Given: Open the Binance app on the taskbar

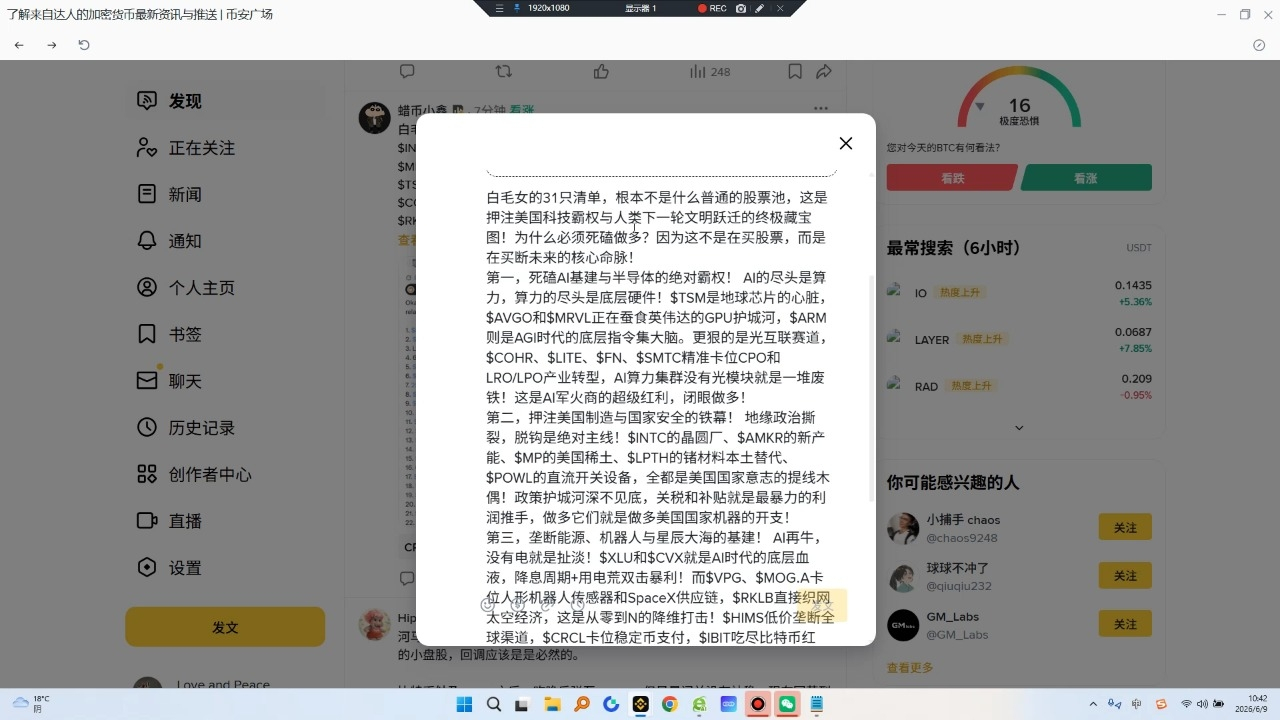Looking at the screenshot, I should tap(640, 704).
